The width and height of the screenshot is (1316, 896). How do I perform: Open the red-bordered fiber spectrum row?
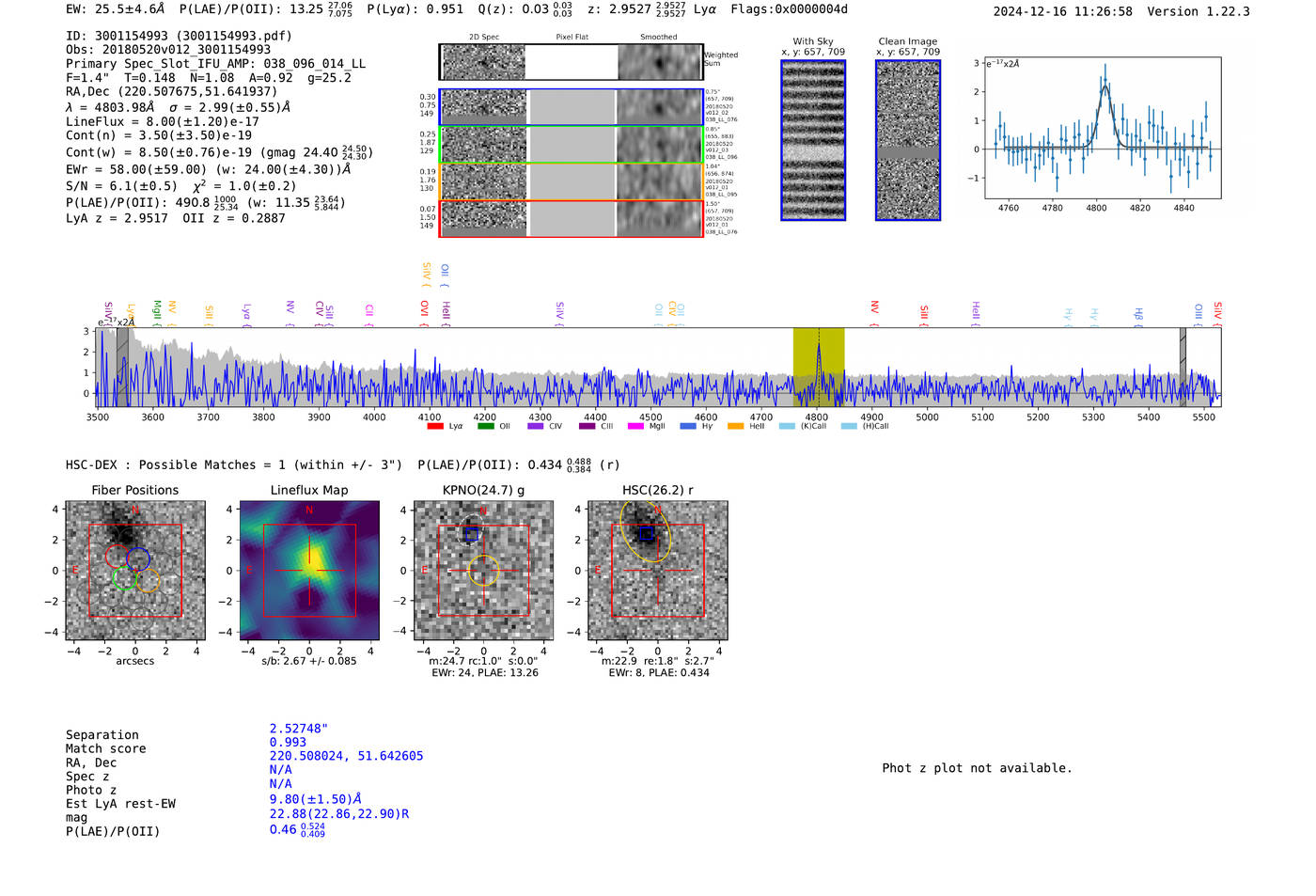[x=572, y=218]
